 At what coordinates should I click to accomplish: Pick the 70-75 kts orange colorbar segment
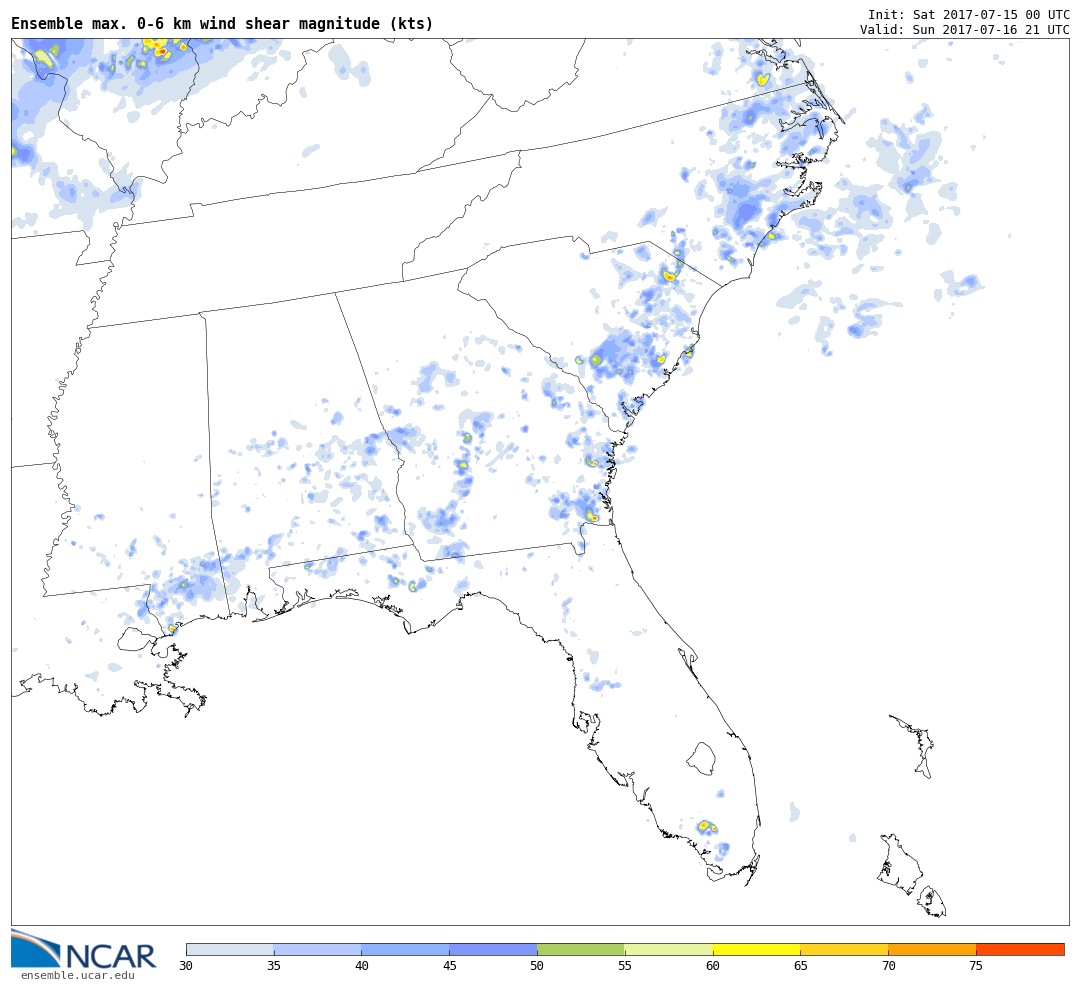click(x=932, y=949)
